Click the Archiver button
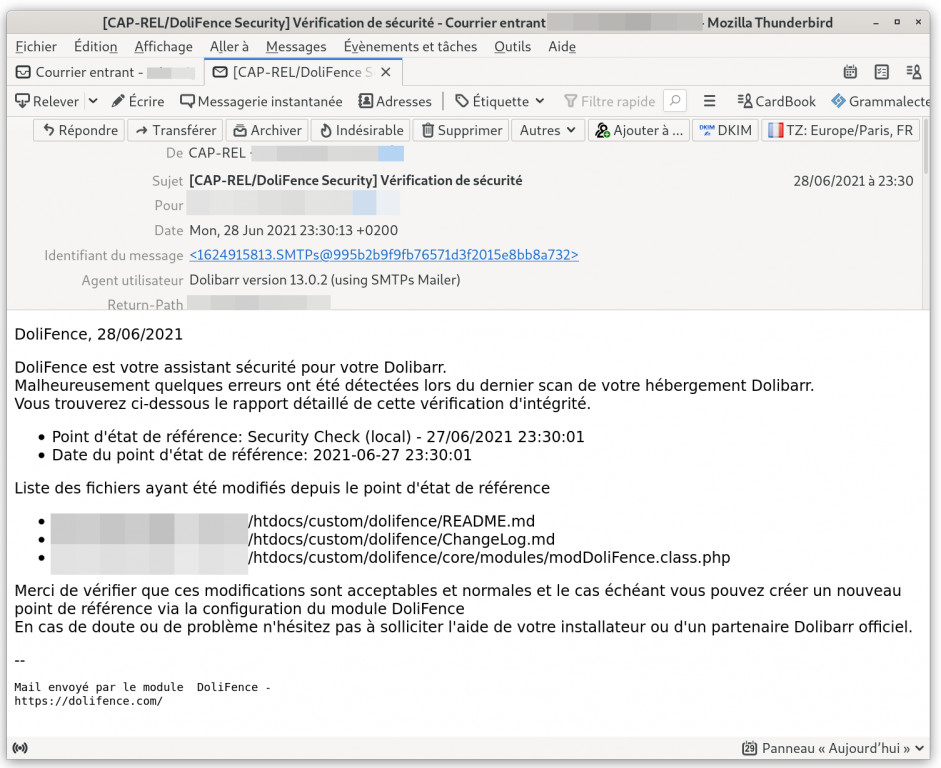941x768 pixels. 267,130
